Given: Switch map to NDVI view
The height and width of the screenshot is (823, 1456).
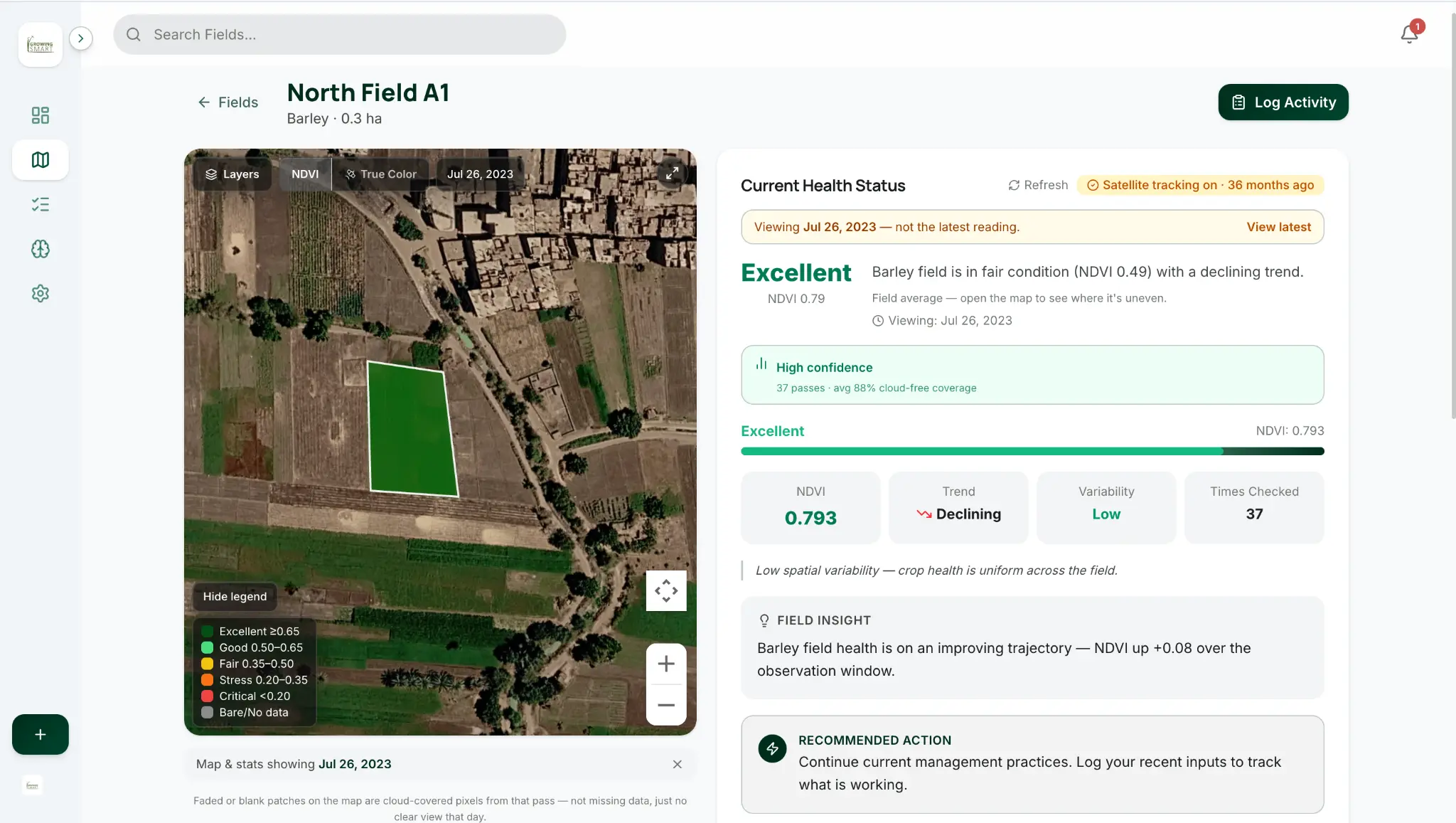Looking at the screenshot, I should click(x=305, y=174).
